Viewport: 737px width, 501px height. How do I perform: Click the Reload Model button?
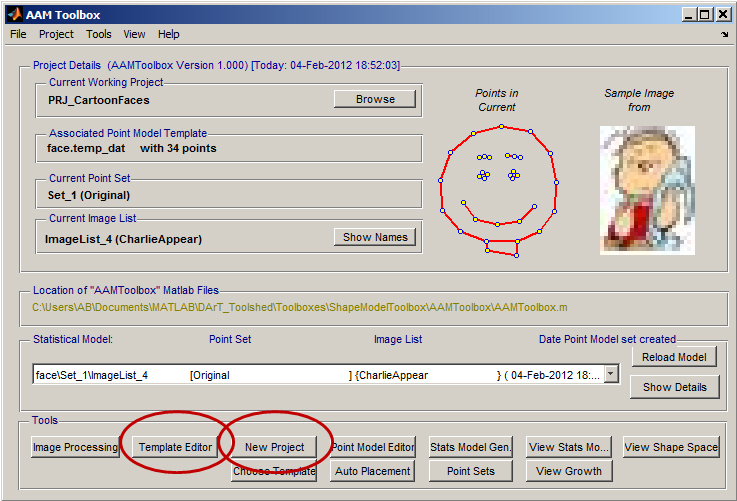coord(674,357)
